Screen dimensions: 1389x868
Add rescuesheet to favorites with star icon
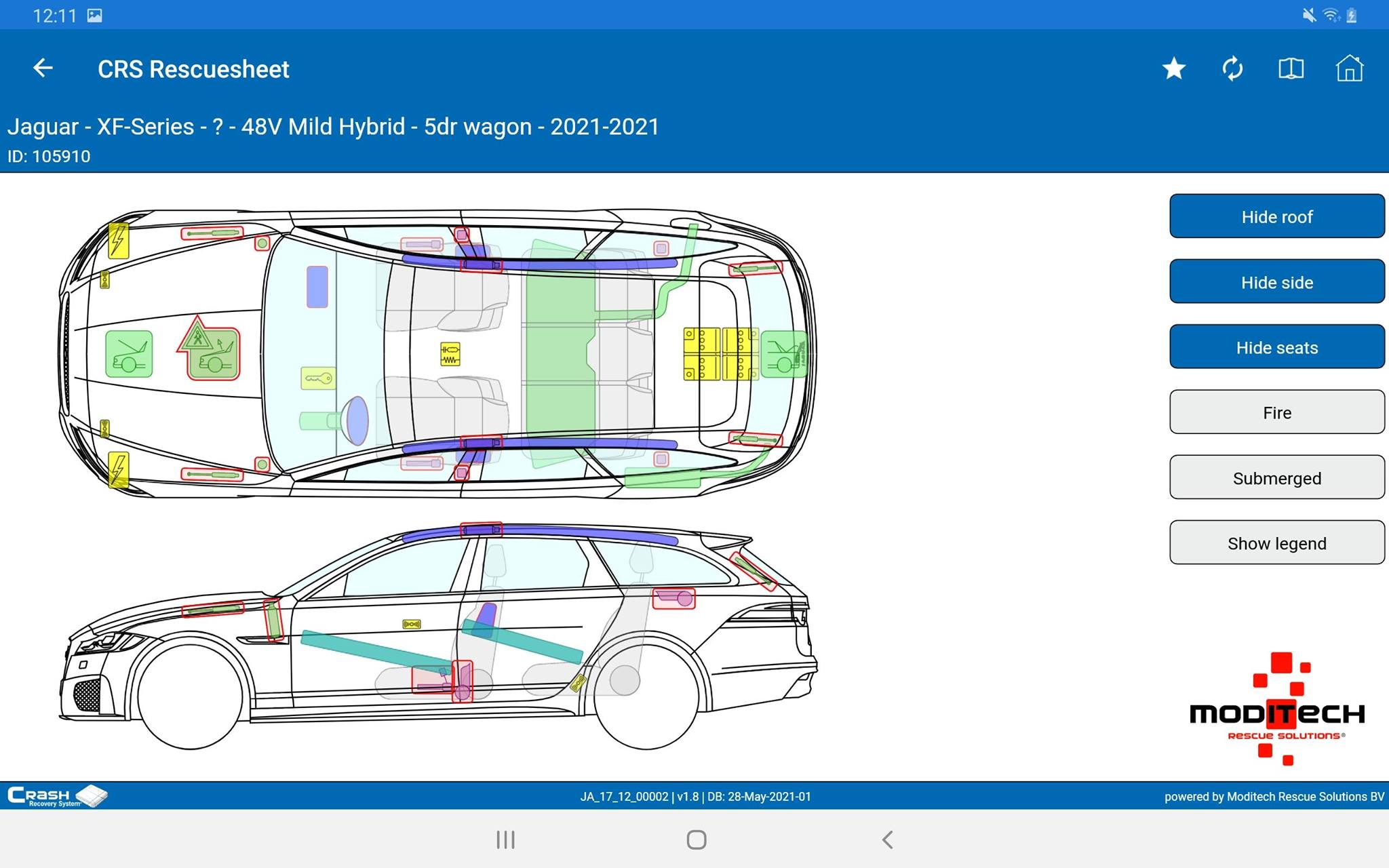click(1174, 68)
